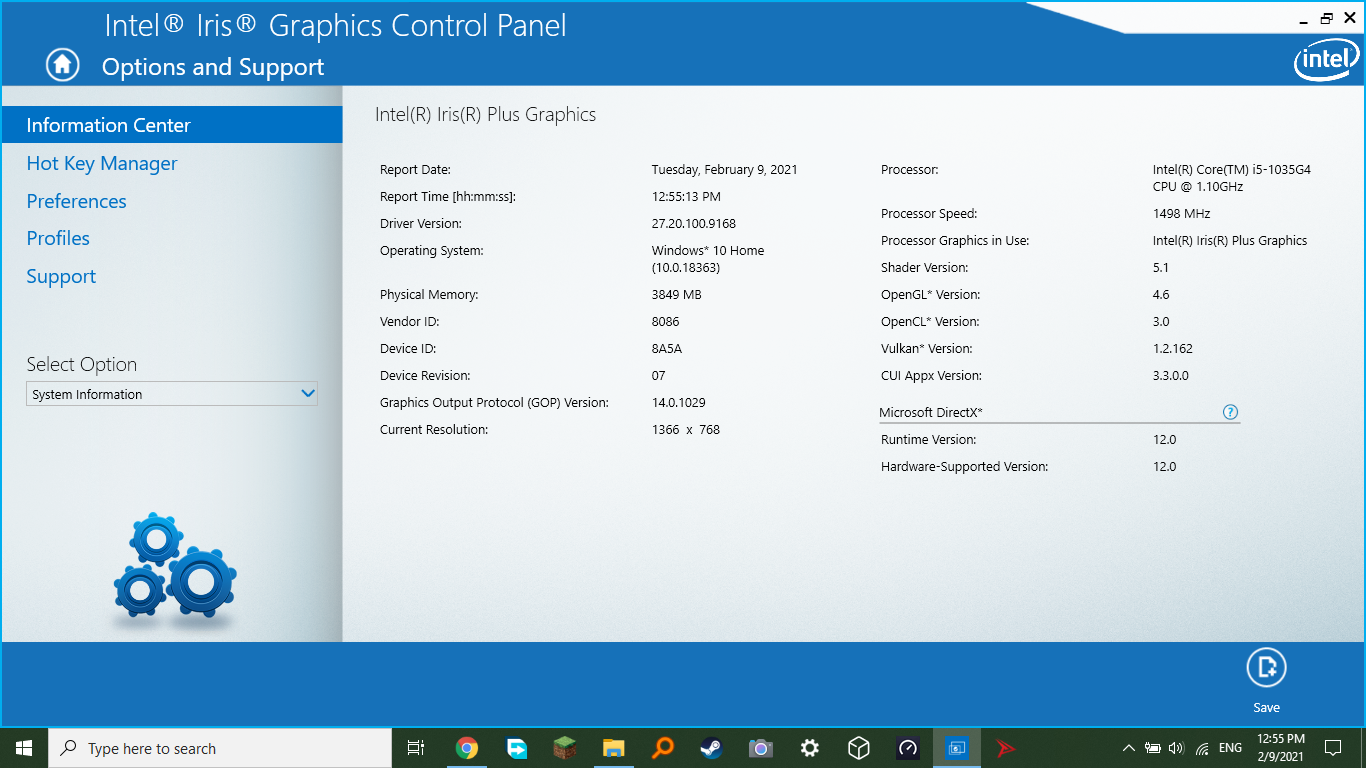Click the Vendor ID value 8086

[665, 322]
